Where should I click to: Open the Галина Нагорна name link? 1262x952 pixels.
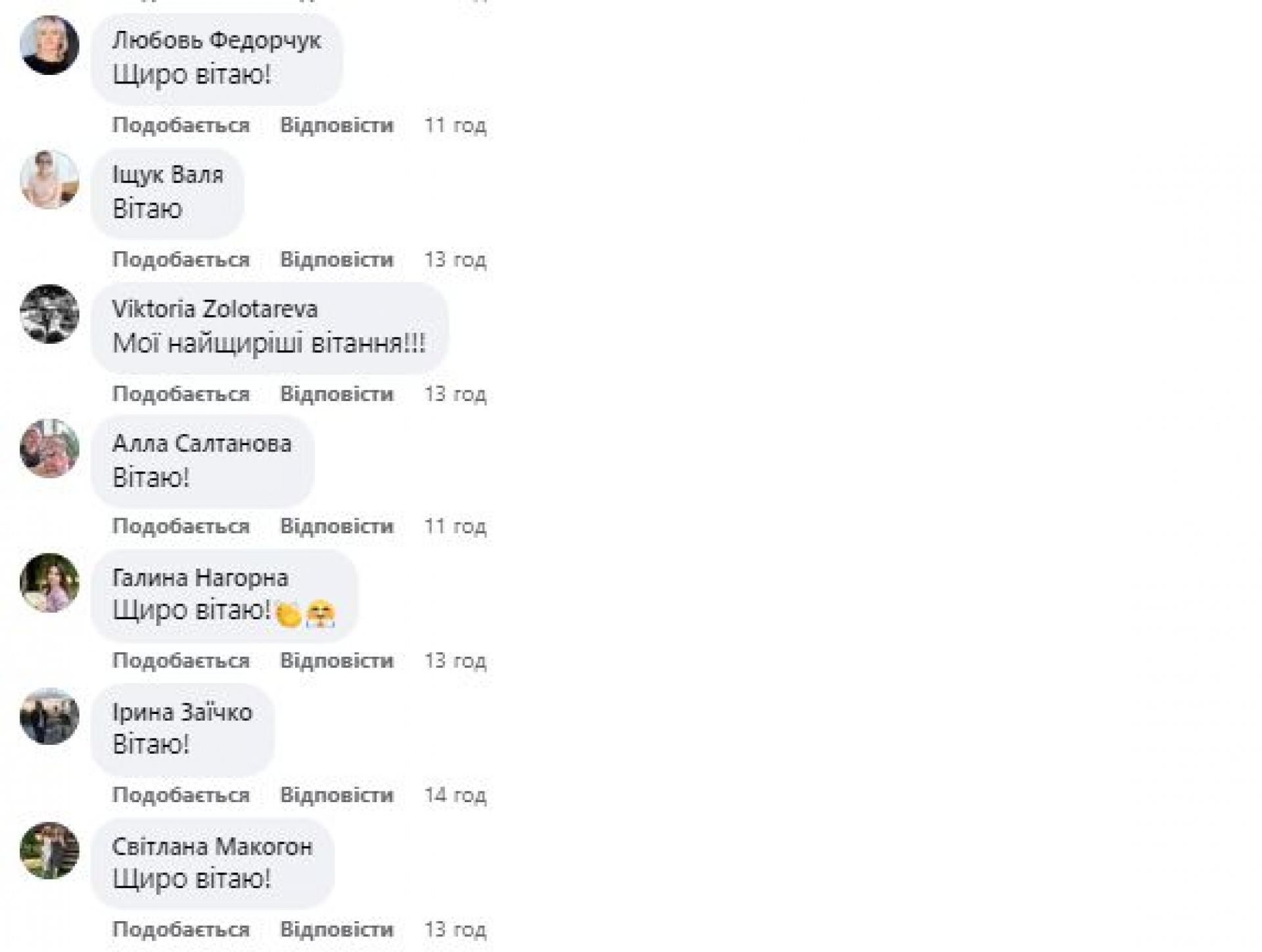(200, 578)
